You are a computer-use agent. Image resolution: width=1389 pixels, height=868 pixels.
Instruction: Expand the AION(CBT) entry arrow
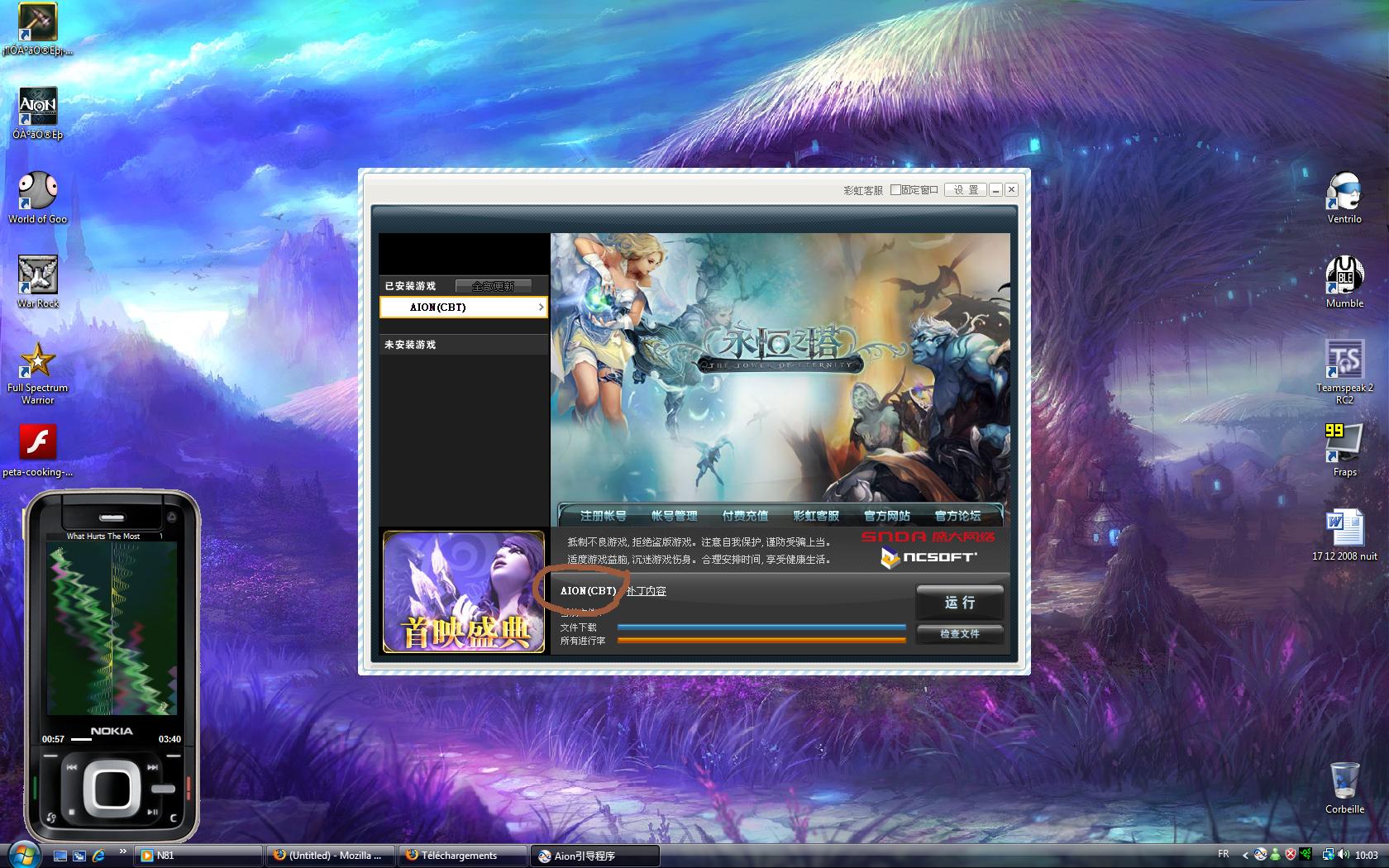coord(541,308)
